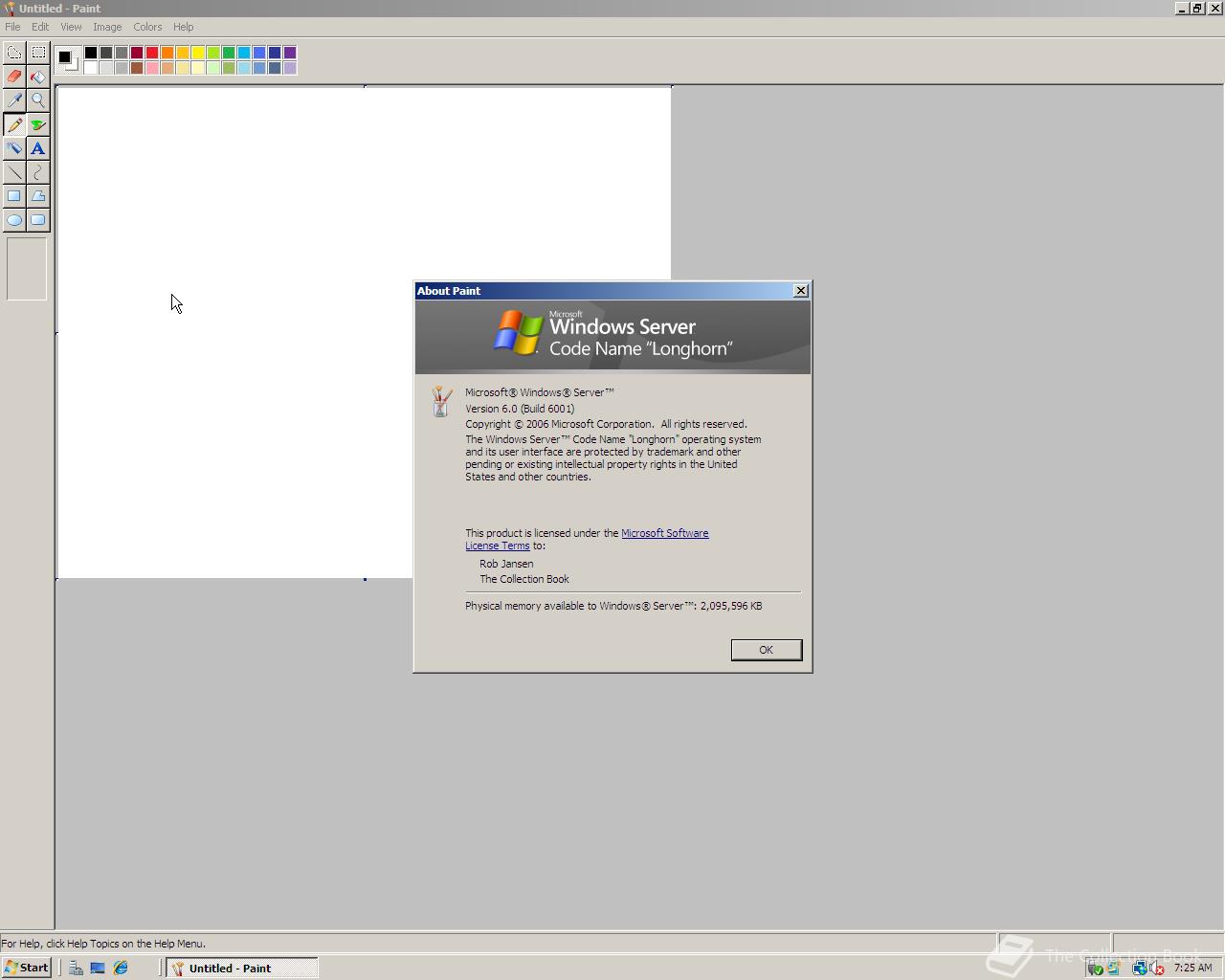1225x980 pixels.
Task: Select the rectangular Select tool
Action: pyautogui.click(x=38, y=53)
